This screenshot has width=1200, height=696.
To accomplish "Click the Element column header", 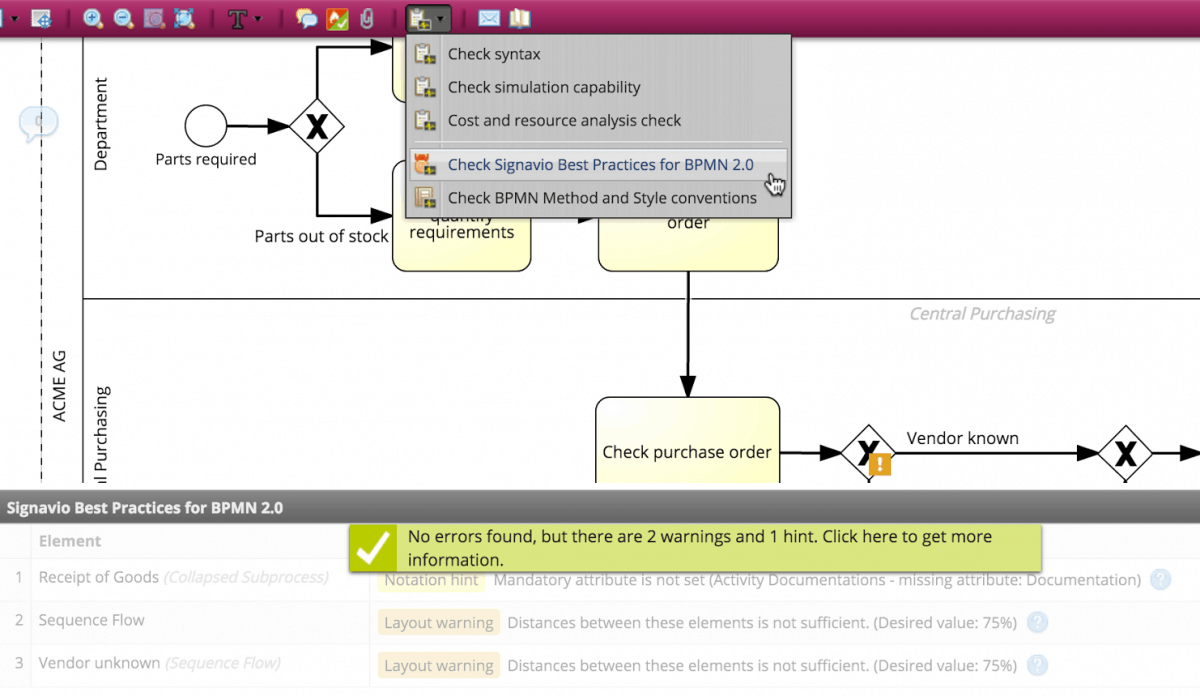I will 70,541.
